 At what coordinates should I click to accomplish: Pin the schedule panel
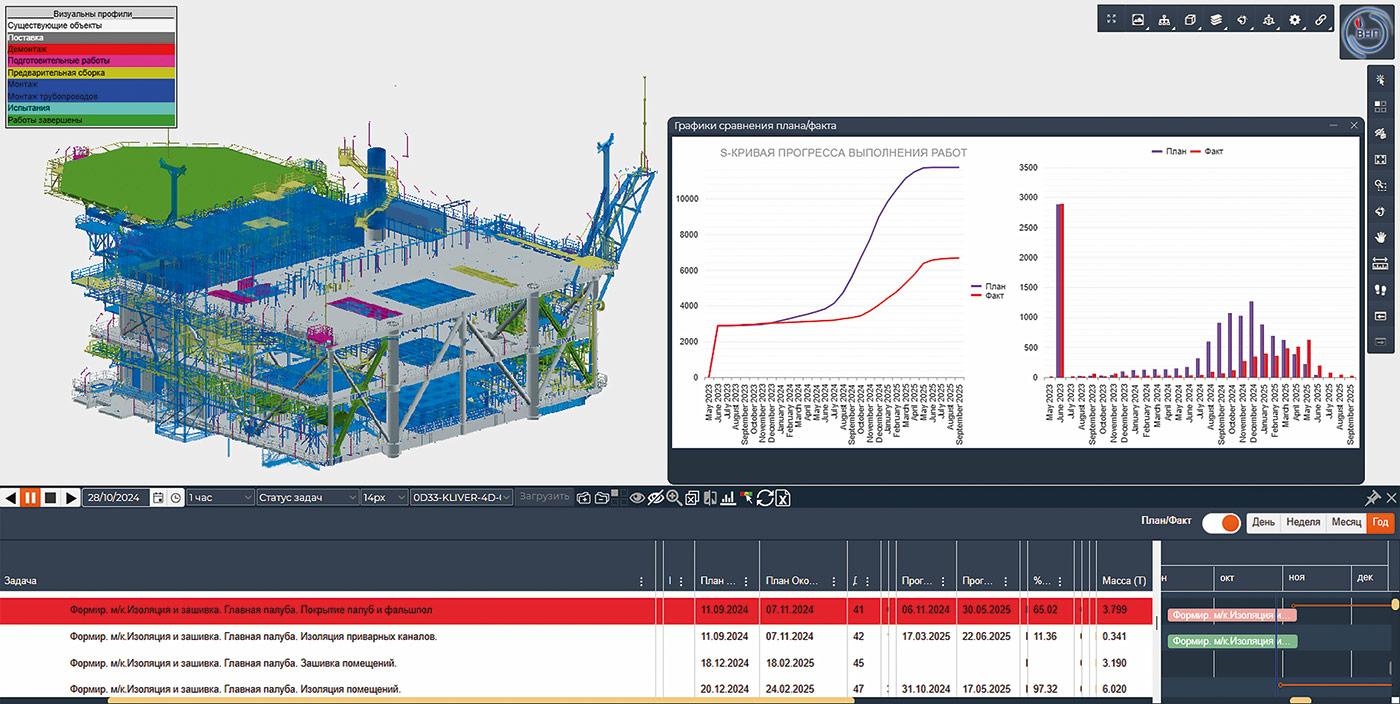click(1372, 498)
